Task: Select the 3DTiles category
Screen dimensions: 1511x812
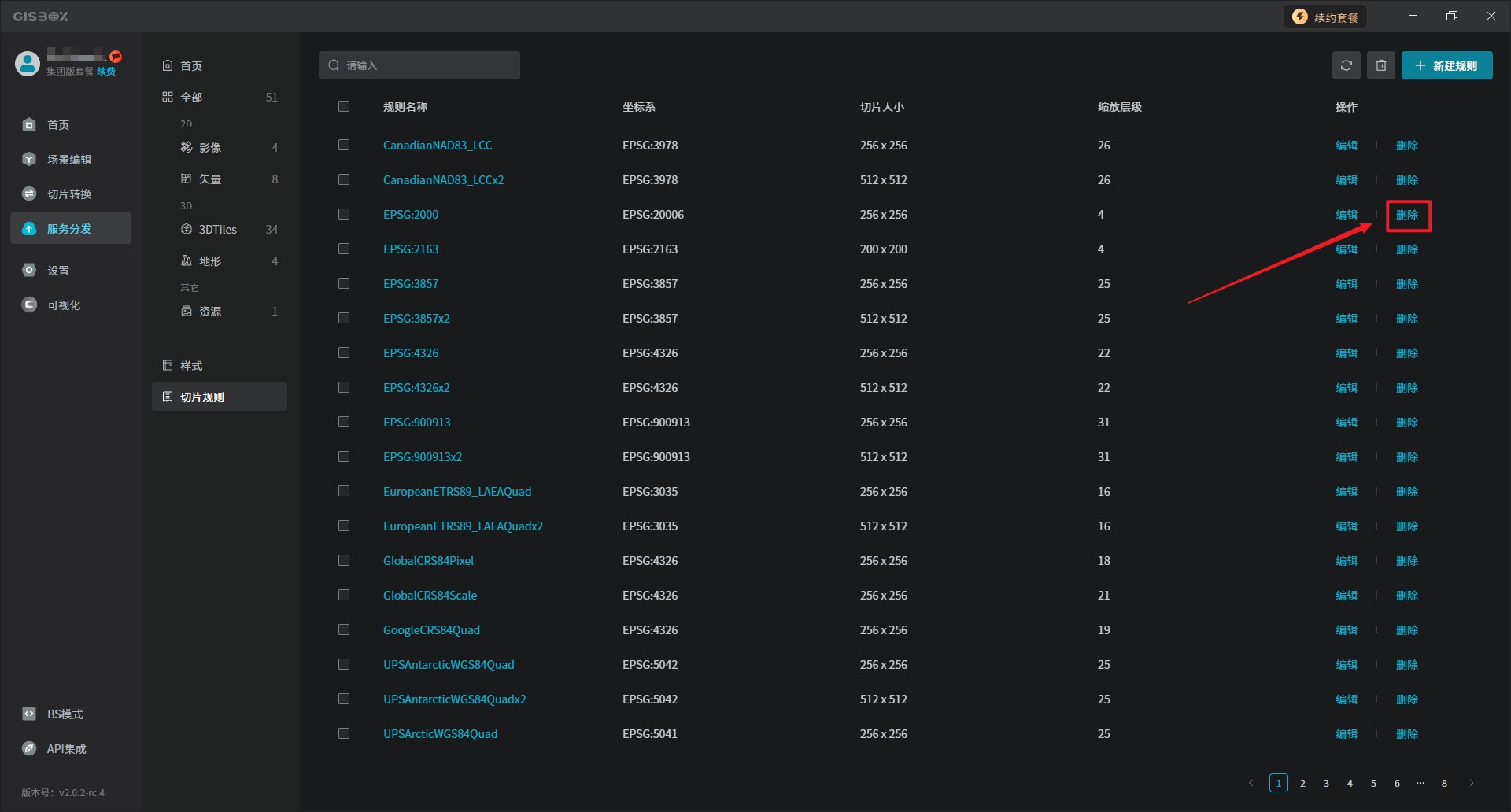Action: [x=218, y=230]
